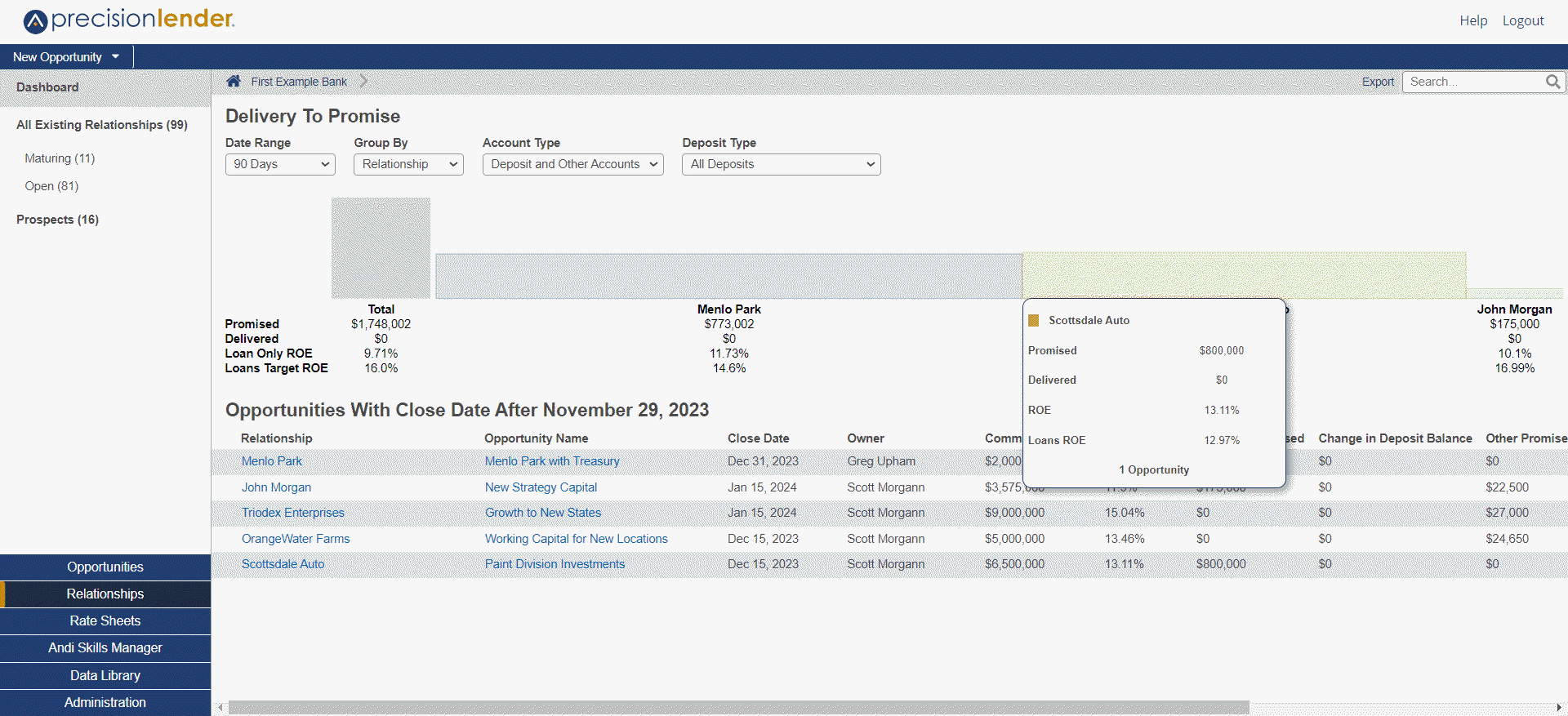Go to Opportunities section
Viewport: 1568px width, 716px height.
pyautogui.click(x=105, y=567)
